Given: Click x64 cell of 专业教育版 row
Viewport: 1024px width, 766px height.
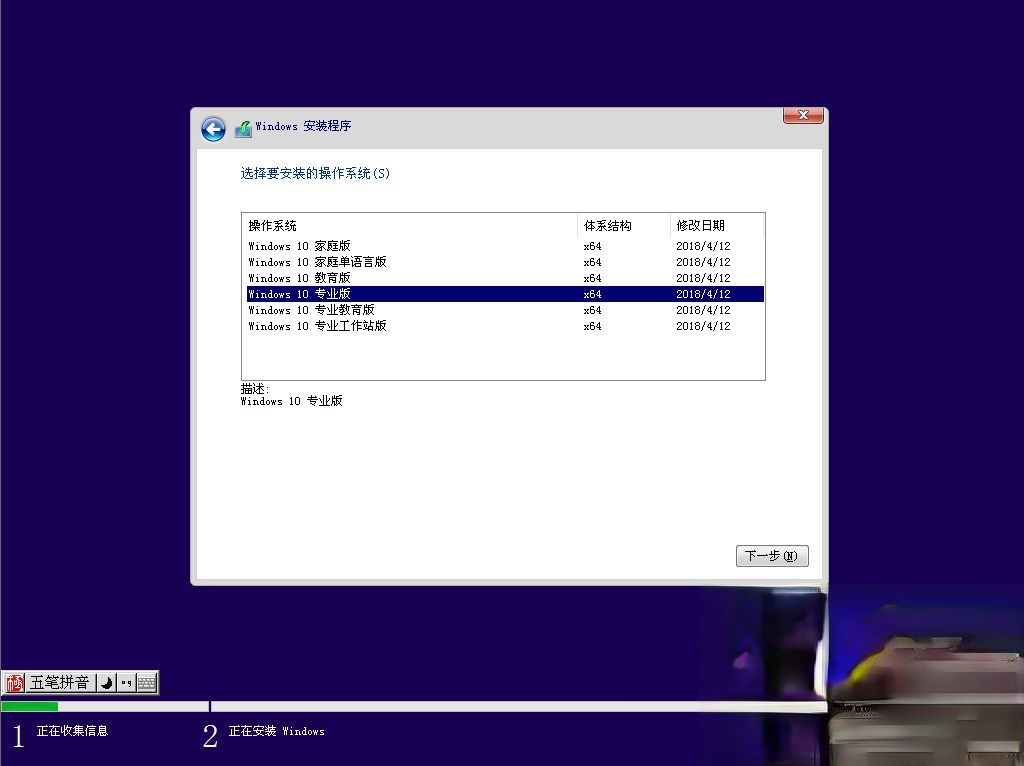Looking at the screenshot, I should [592, 310].
